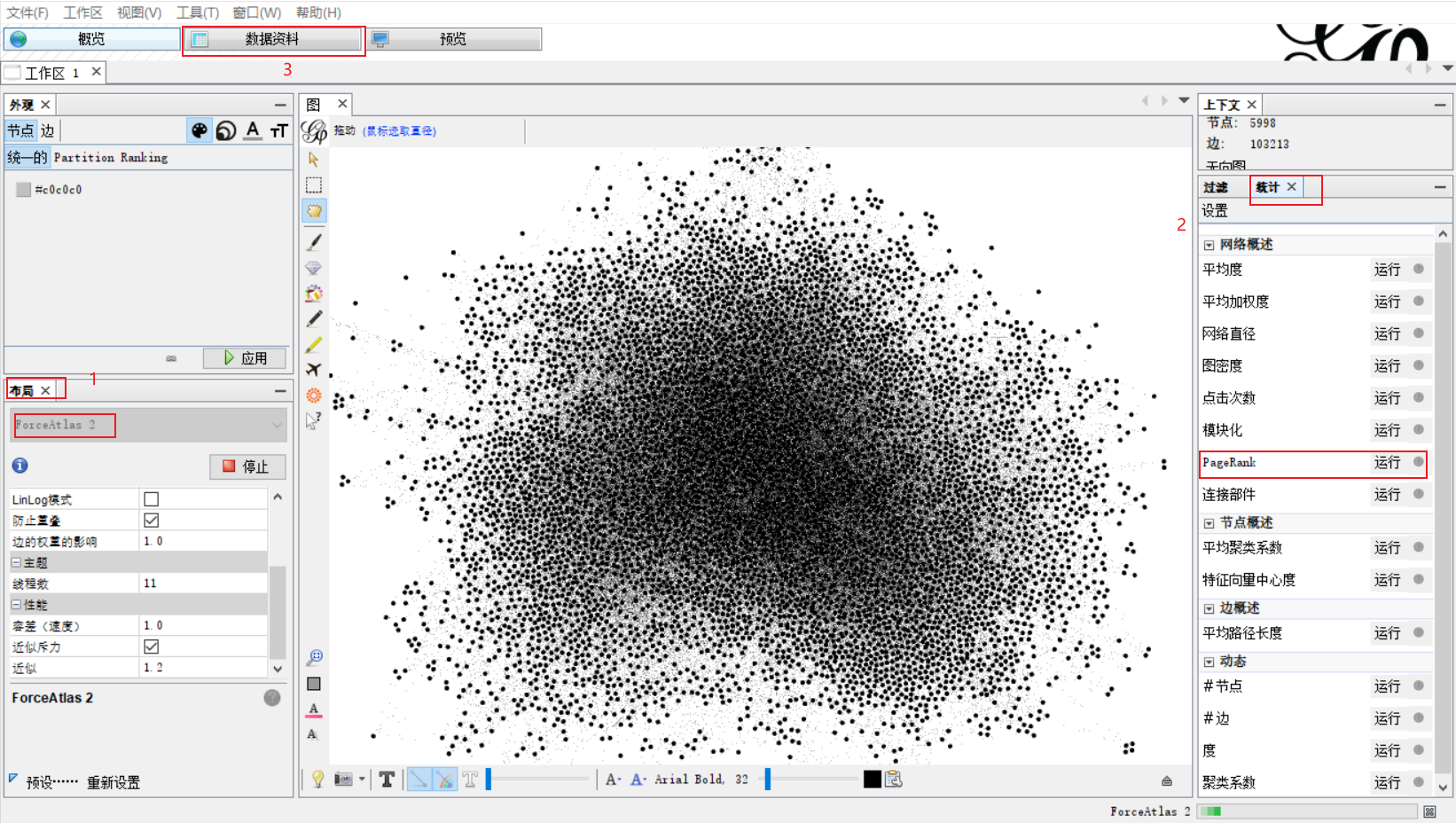Switch to the 预览 view
Image resolution: width=1456 pixels, height=823 pixels.
coord(455,39)
